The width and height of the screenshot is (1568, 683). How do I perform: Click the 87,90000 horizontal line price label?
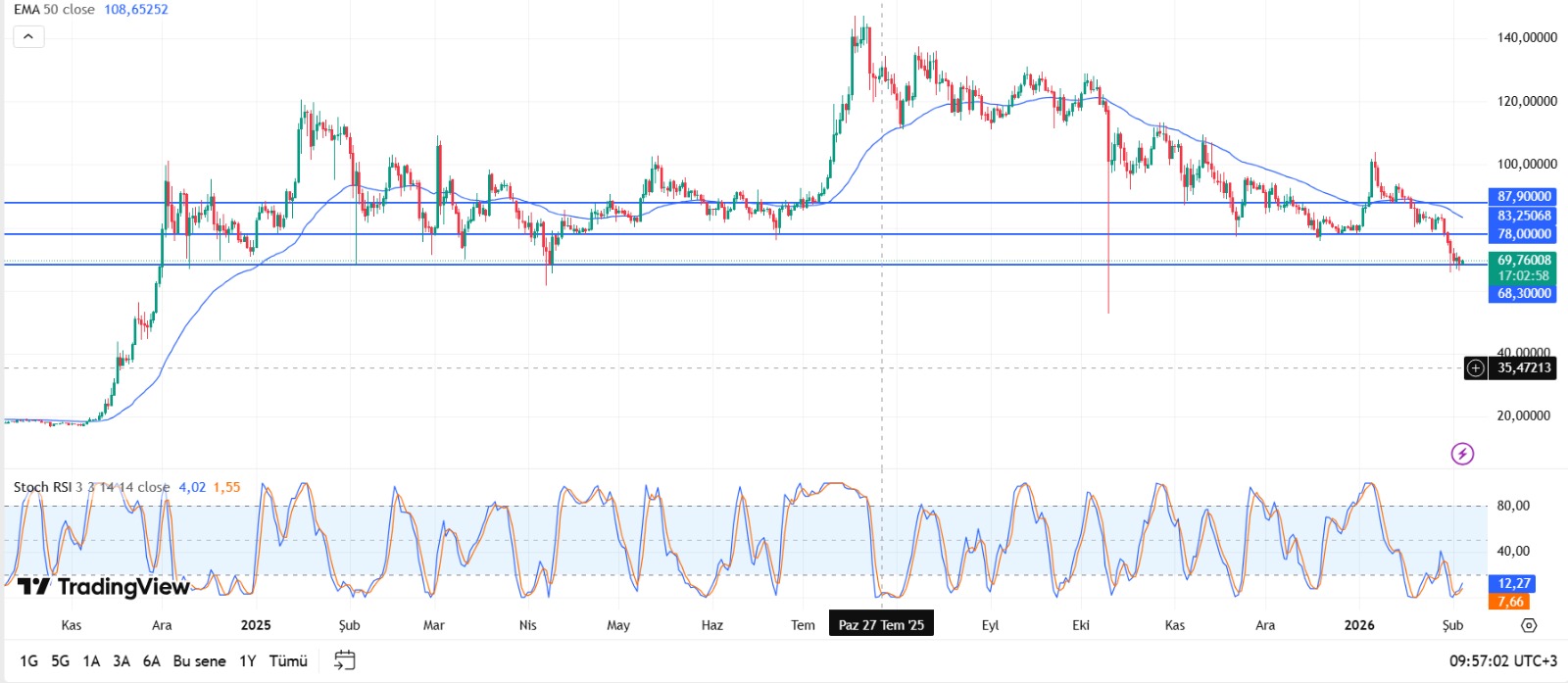click(x=1524, y=197)
